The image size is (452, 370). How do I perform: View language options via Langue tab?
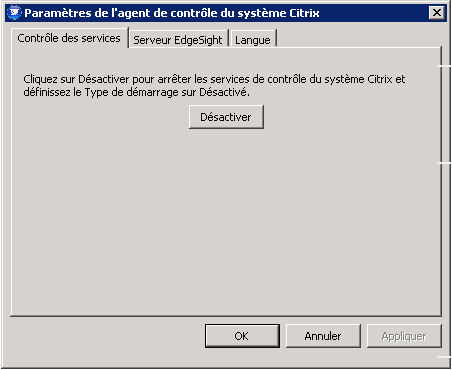253,39
